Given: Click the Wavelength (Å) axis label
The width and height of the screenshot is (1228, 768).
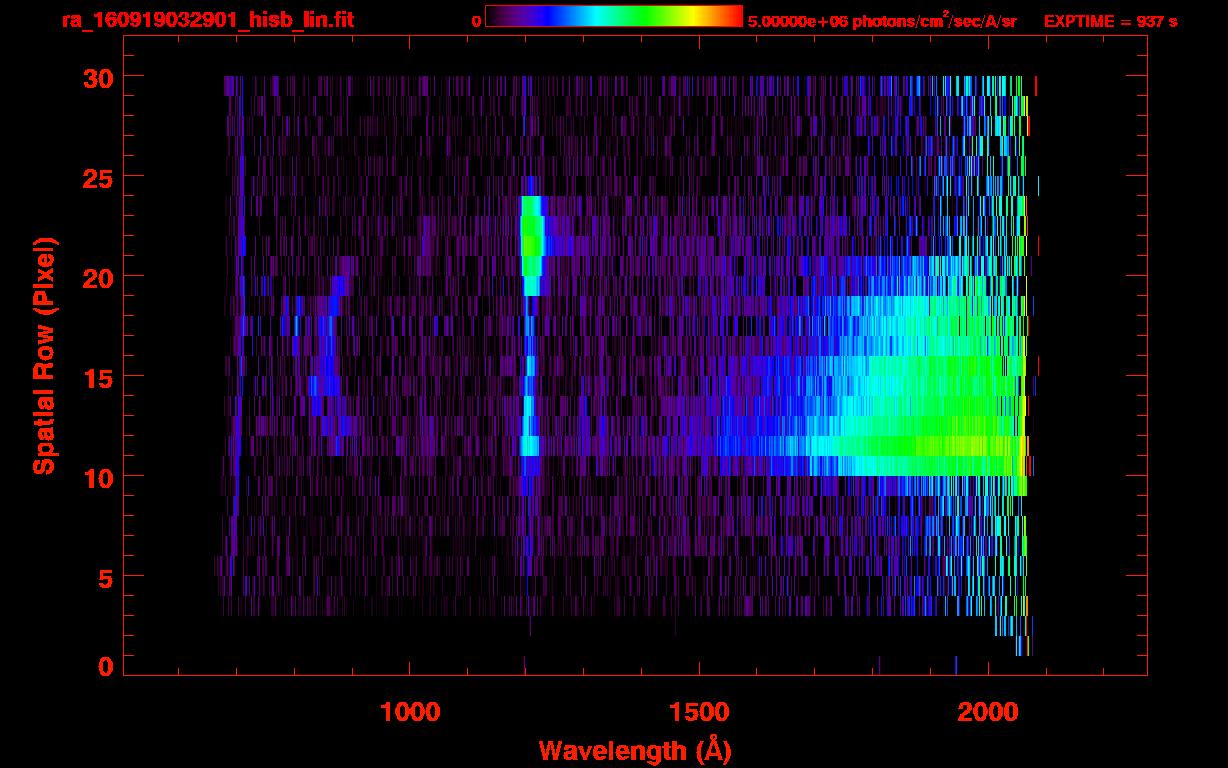Looking at the screenshot, I should point(635,750).
